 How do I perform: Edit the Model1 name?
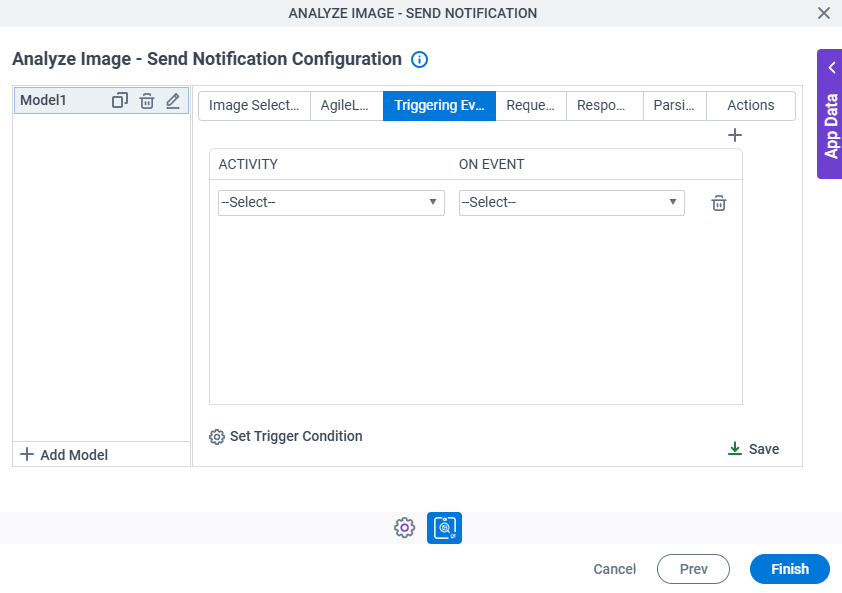point(172,100)
